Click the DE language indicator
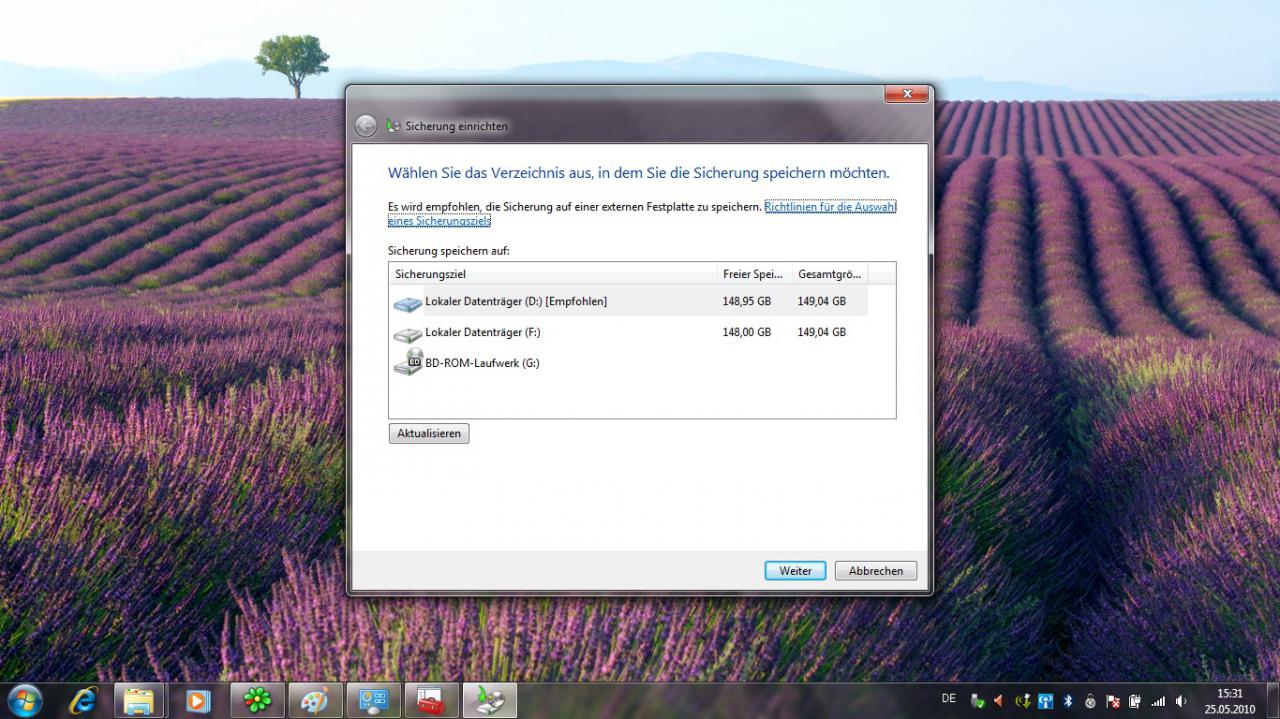The height and width of the screenshot is (719, 1280). [x=949, y=698]
